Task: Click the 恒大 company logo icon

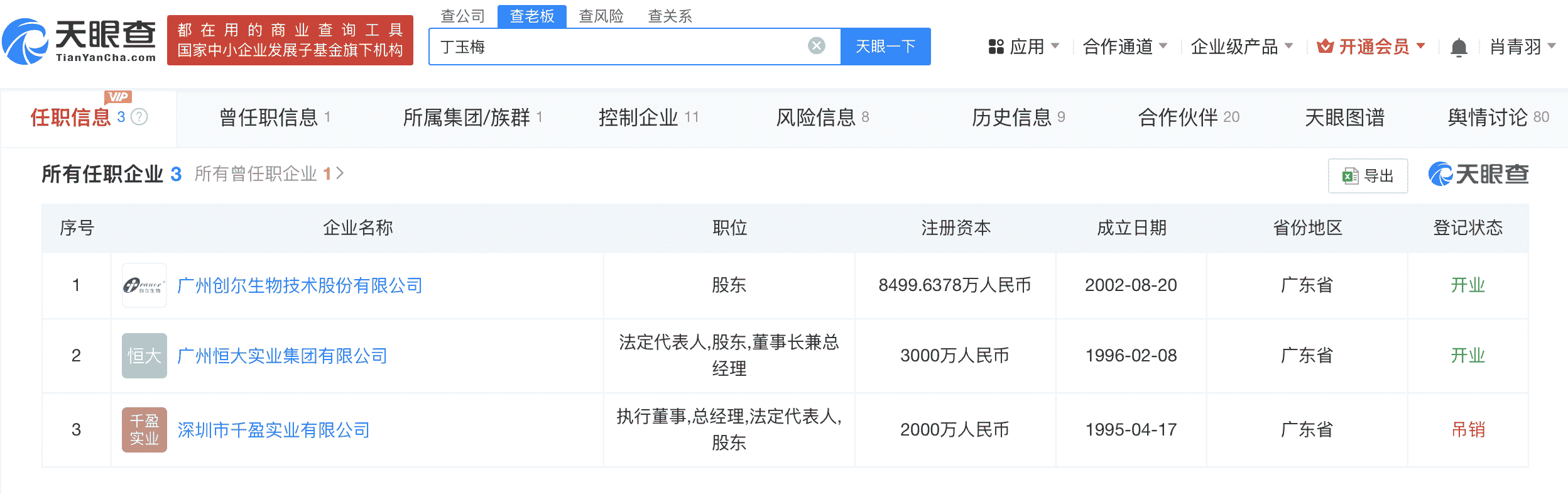Action: [144, 356]
